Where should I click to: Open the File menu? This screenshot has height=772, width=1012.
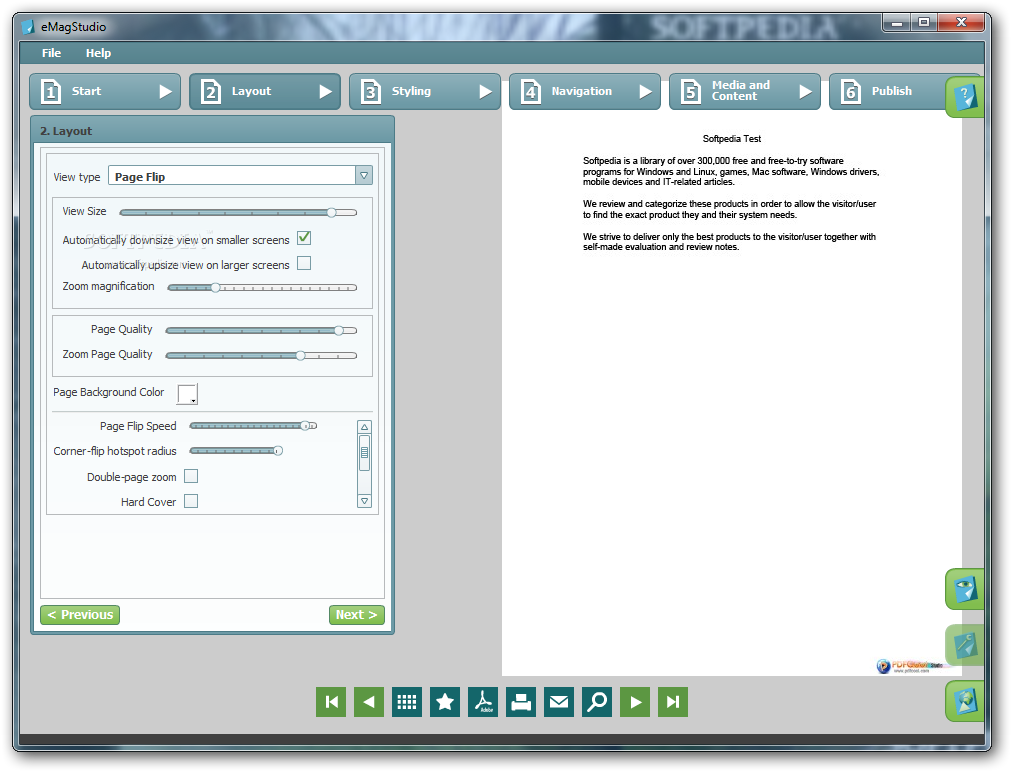tap(52, 53)
